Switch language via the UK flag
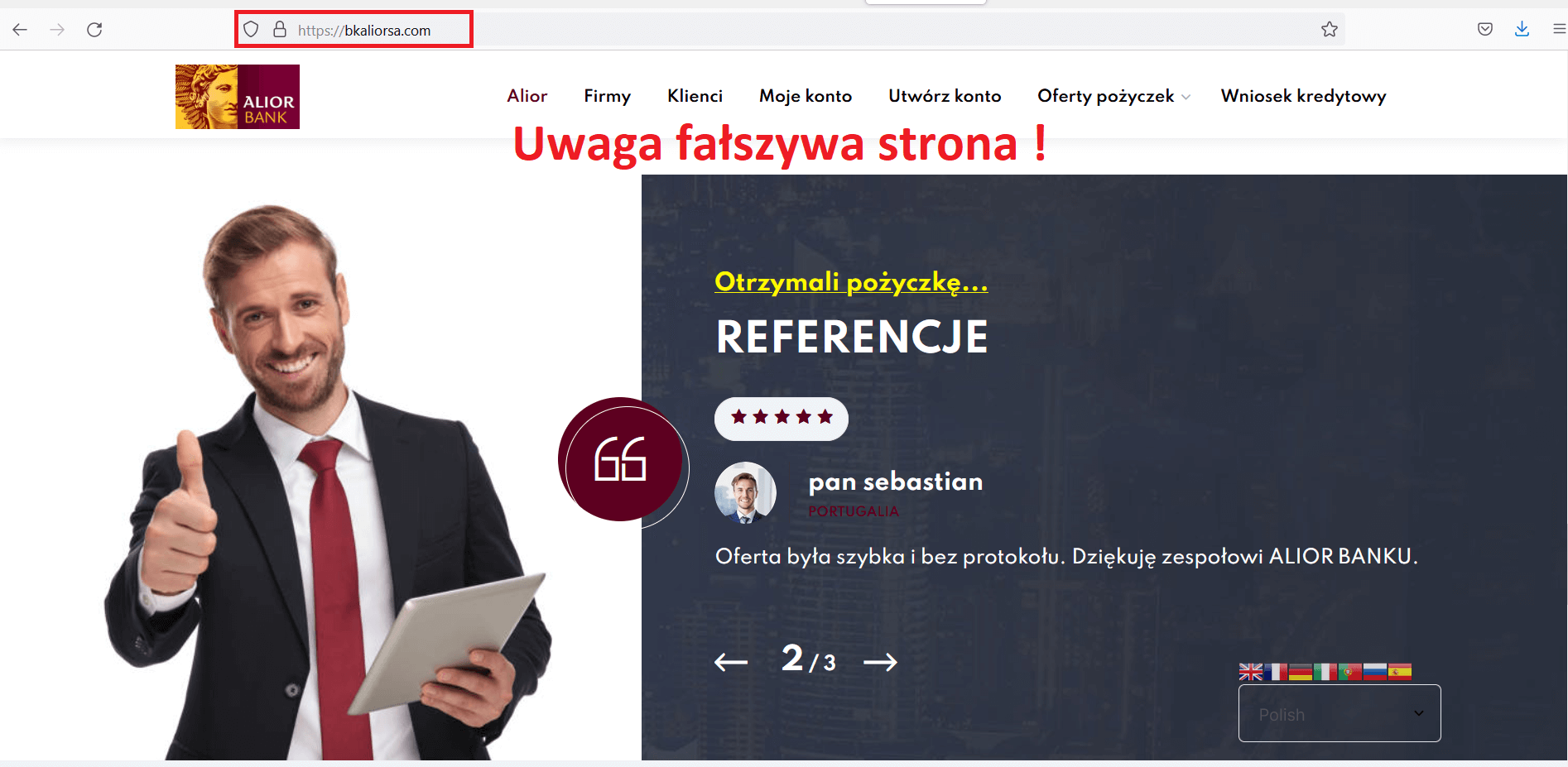 [x=1250, y=672]
